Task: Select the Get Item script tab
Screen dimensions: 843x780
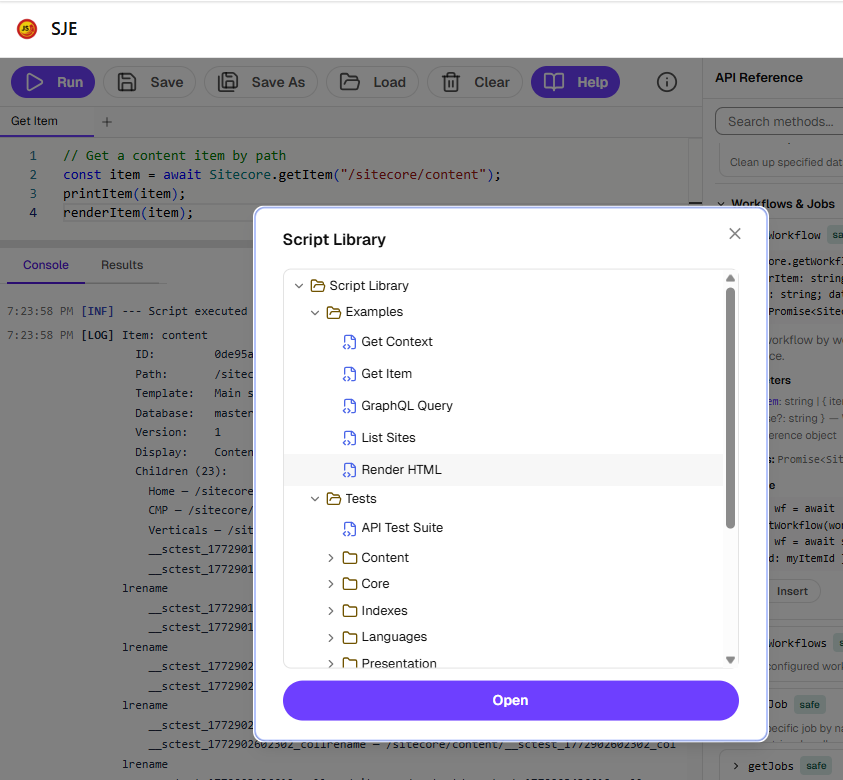Action: (33, 121)
